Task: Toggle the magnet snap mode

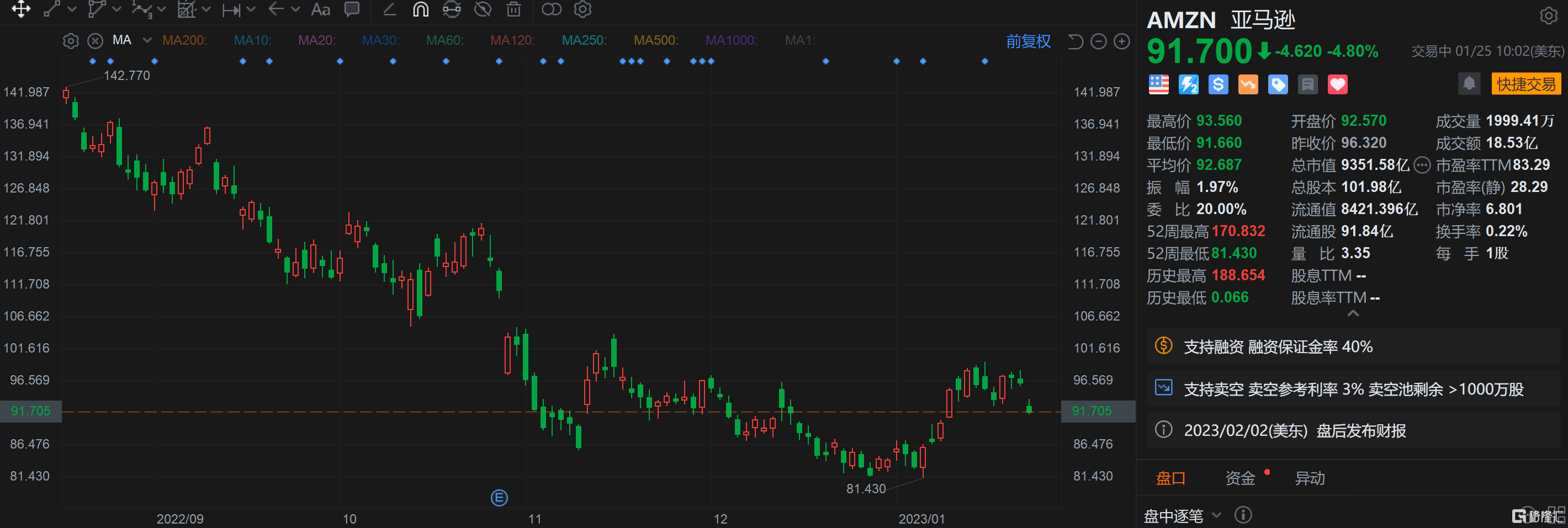Action: click(x=421, y=9)
